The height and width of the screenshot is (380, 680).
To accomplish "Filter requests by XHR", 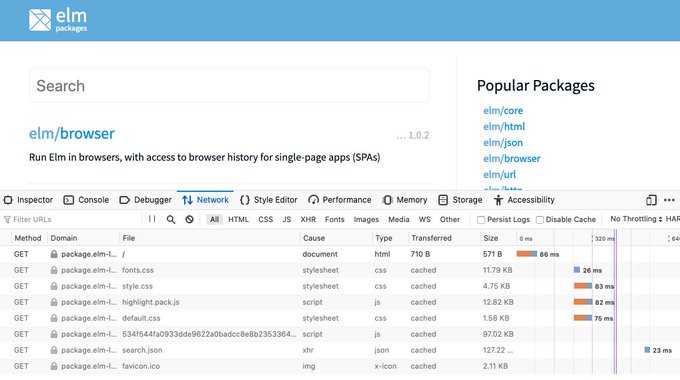I will 308,219.
